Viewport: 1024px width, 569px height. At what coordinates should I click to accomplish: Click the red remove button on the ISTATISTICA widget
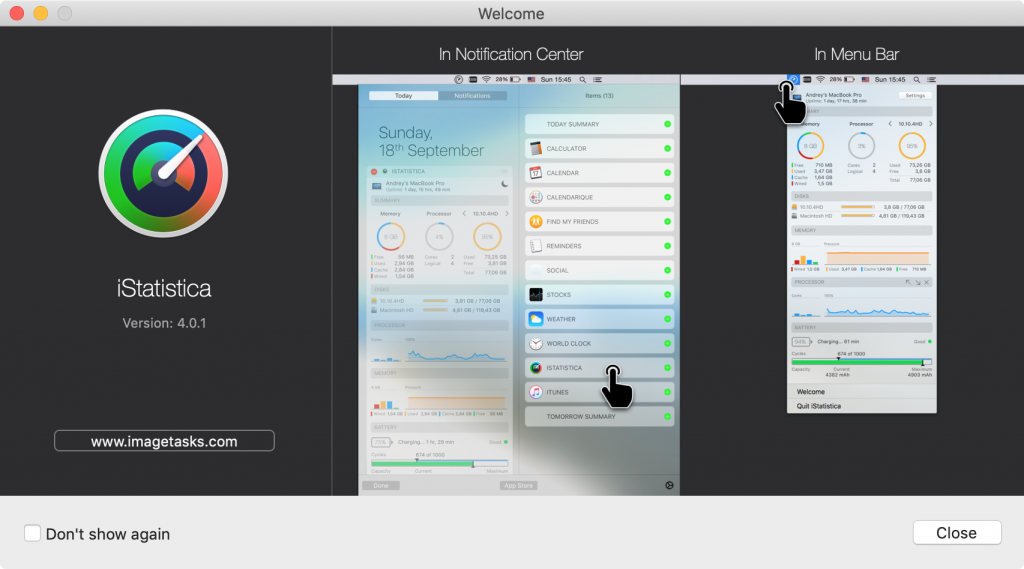[374, 171]
